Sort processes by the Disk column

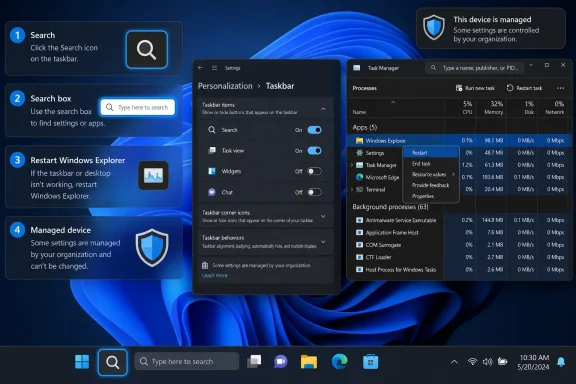(x=529, y=108)
